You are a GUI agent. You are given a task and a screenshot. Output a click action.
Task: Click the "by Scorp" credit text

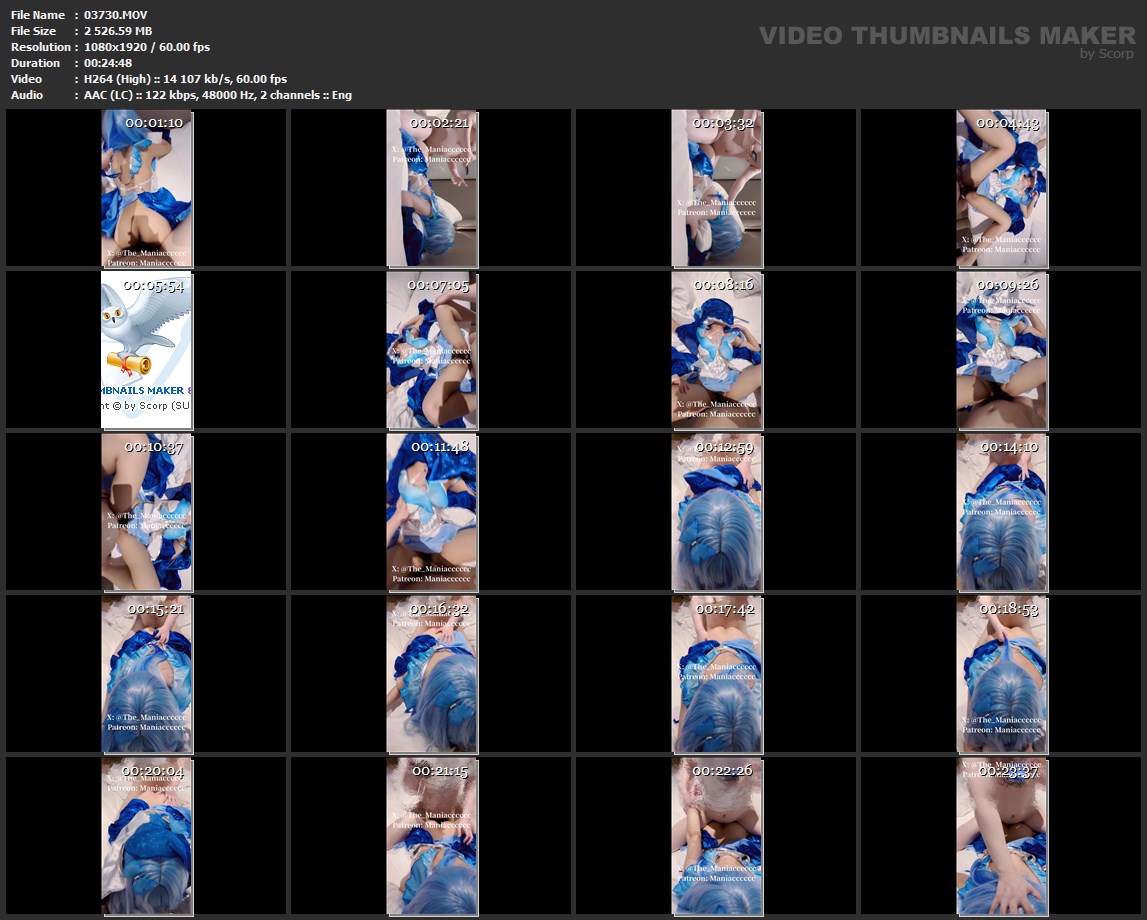pos(1107,54)
